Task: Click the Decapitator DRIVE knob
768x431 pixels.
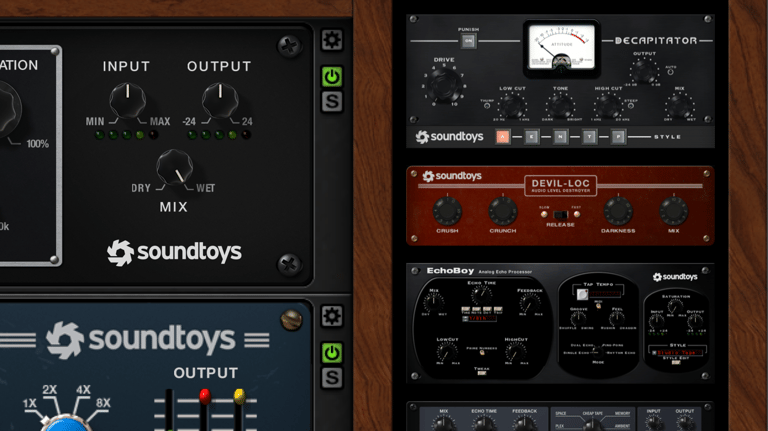Action: pyautogui.click(x=444, y=85)
